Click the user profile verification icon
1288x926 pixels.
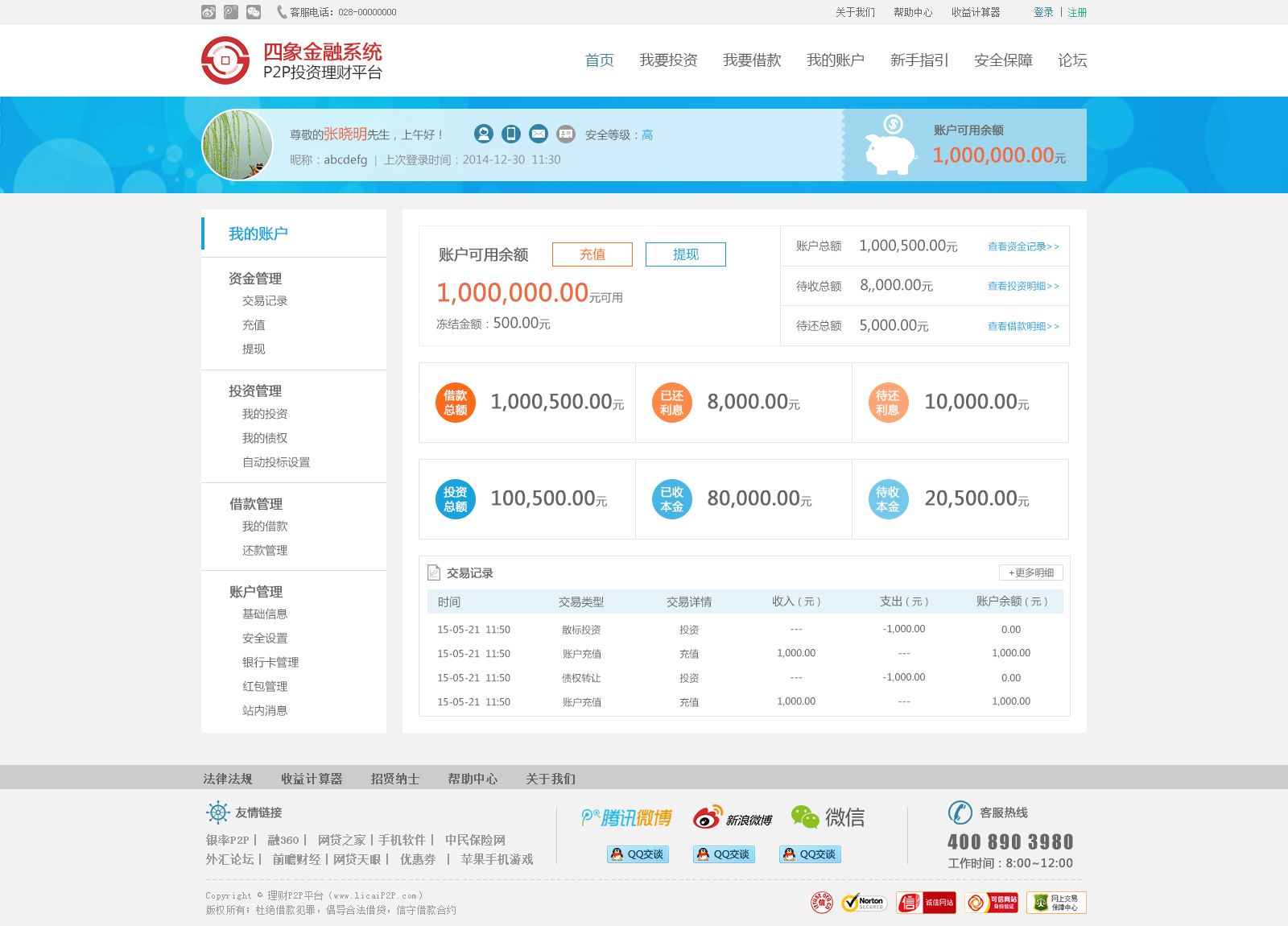(x=484, y=134)
